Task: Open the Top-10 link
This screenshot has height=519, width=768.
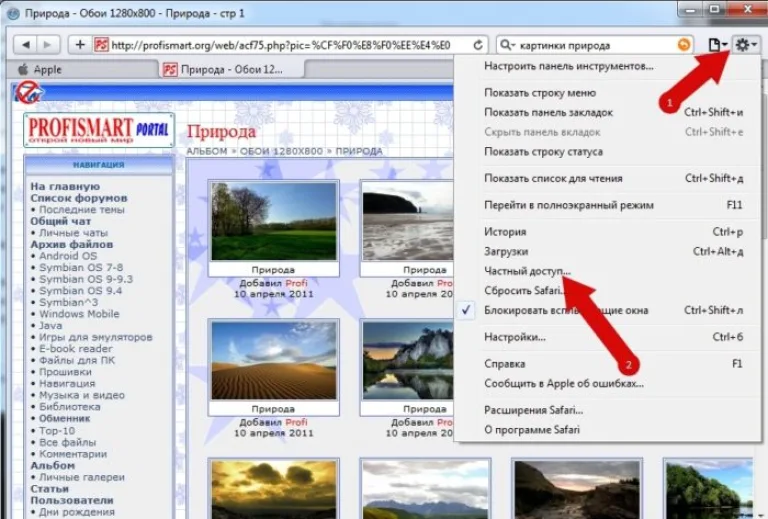Action: (x=57, y=430)
